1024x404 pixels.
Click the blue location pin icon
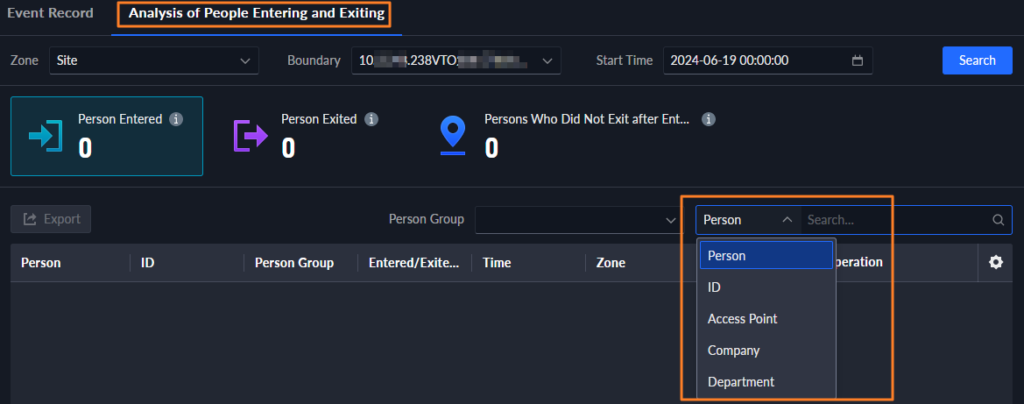pos(454,135)
